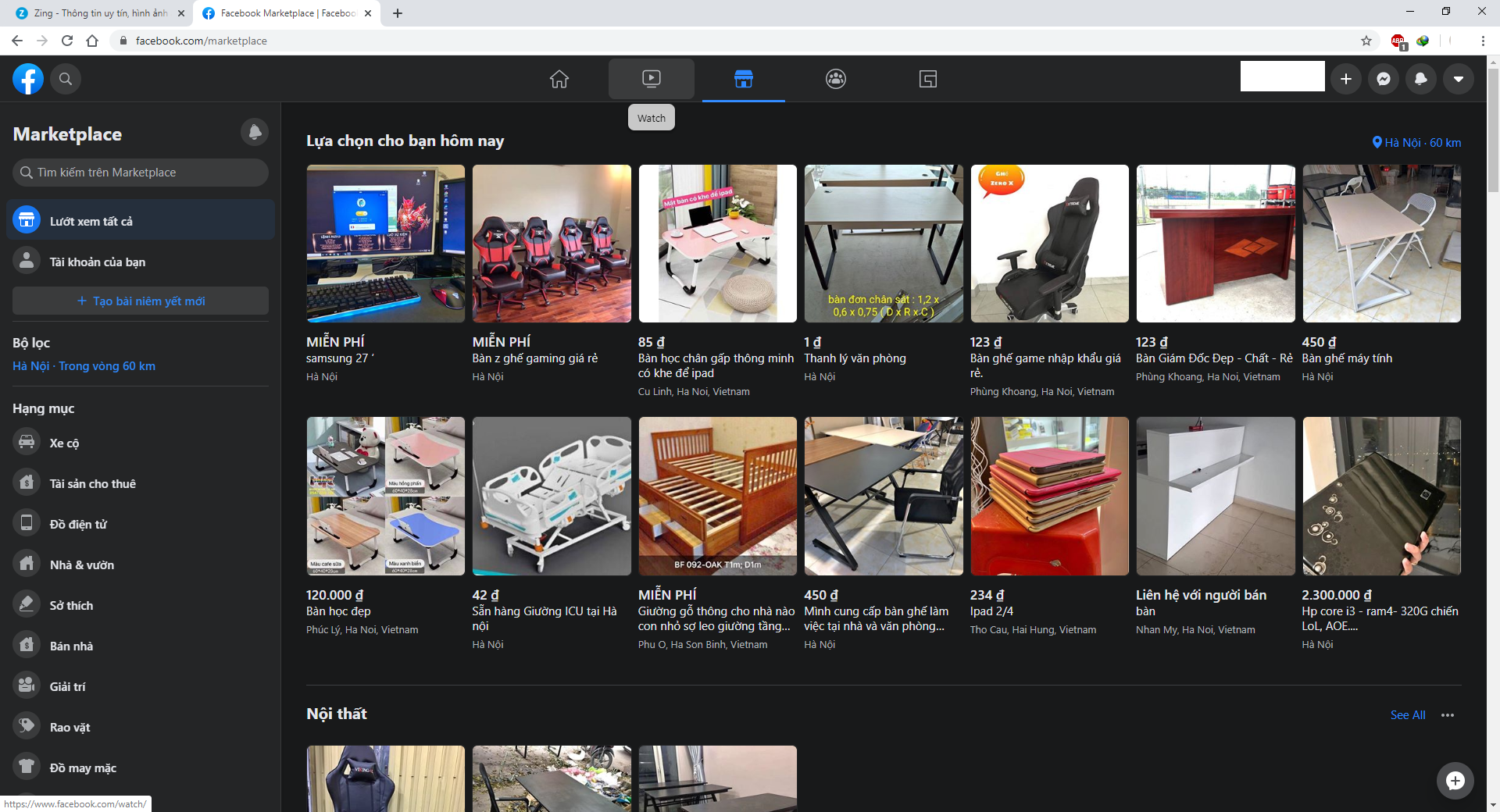The image size is (1500, 812).
Task: Open the Ipad 2/4 listing
Action: (x=1050, y=496)
